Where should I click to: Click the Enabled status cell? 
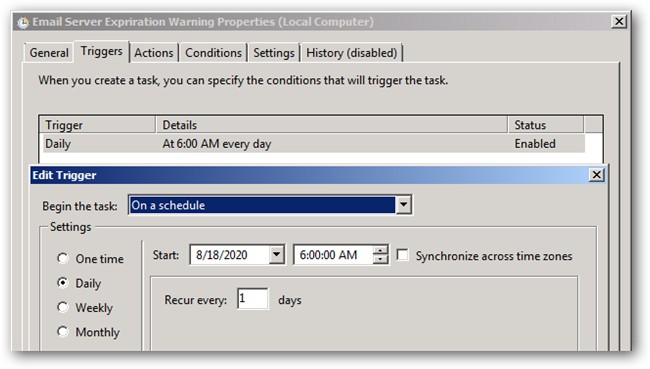[535, 144]
